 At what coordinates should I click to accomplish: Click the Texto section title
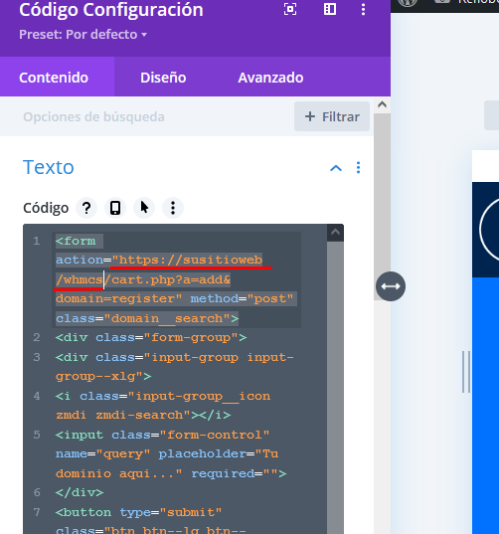coord(48,167)
